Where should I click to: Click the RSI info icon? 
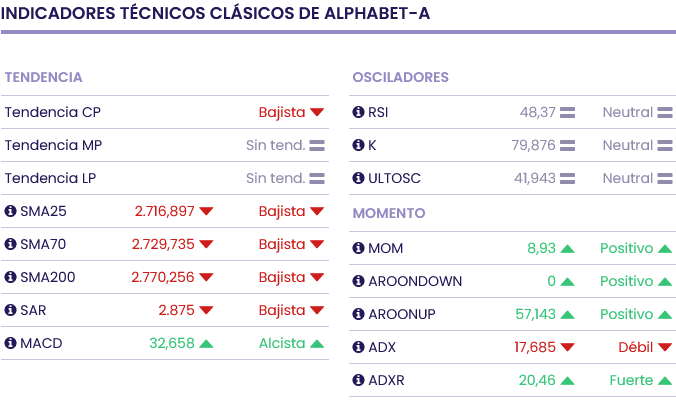point(359,112)
